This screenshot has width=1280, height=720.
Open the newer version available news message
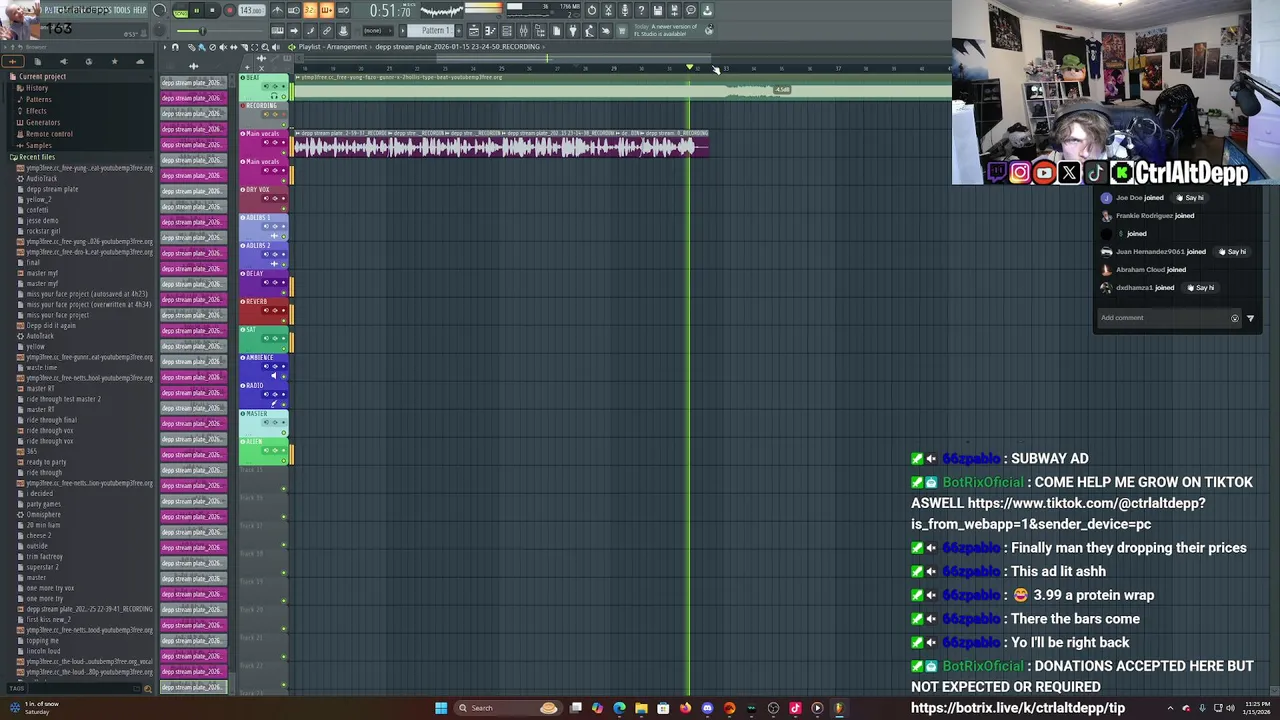pos(665,31)
